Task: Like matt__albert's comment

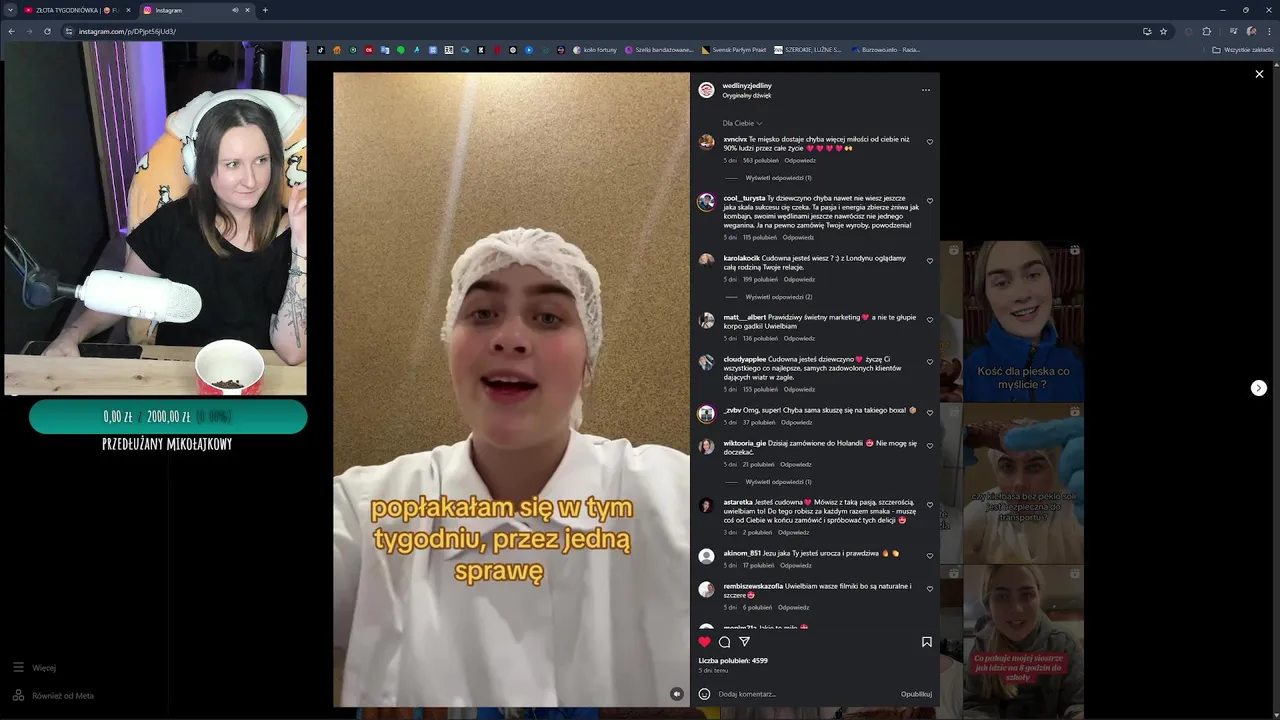Action: (x=930, y=320)
